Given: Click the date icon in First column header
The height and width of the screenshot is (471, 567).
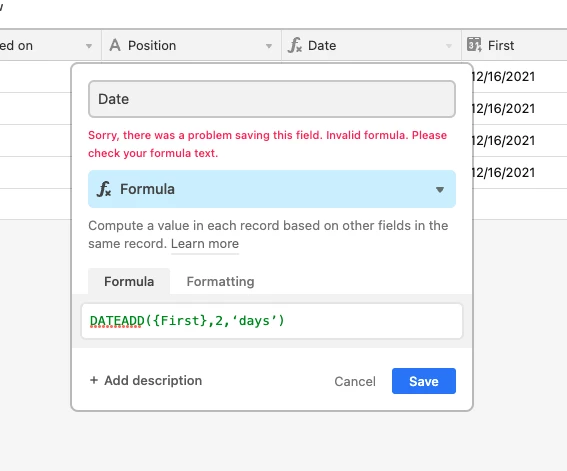Looking at the screenshot, I should (474, 45).
